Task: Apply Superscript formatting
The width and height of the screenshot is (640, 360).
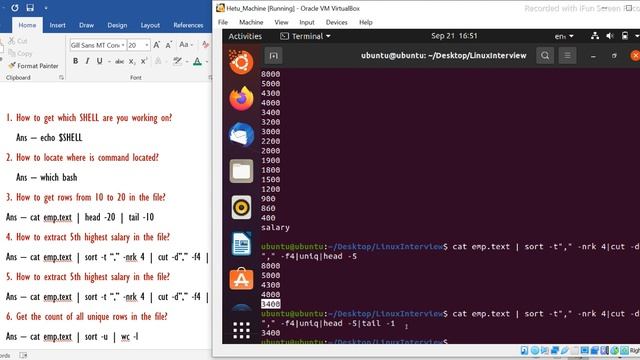Action: [143, 62]
